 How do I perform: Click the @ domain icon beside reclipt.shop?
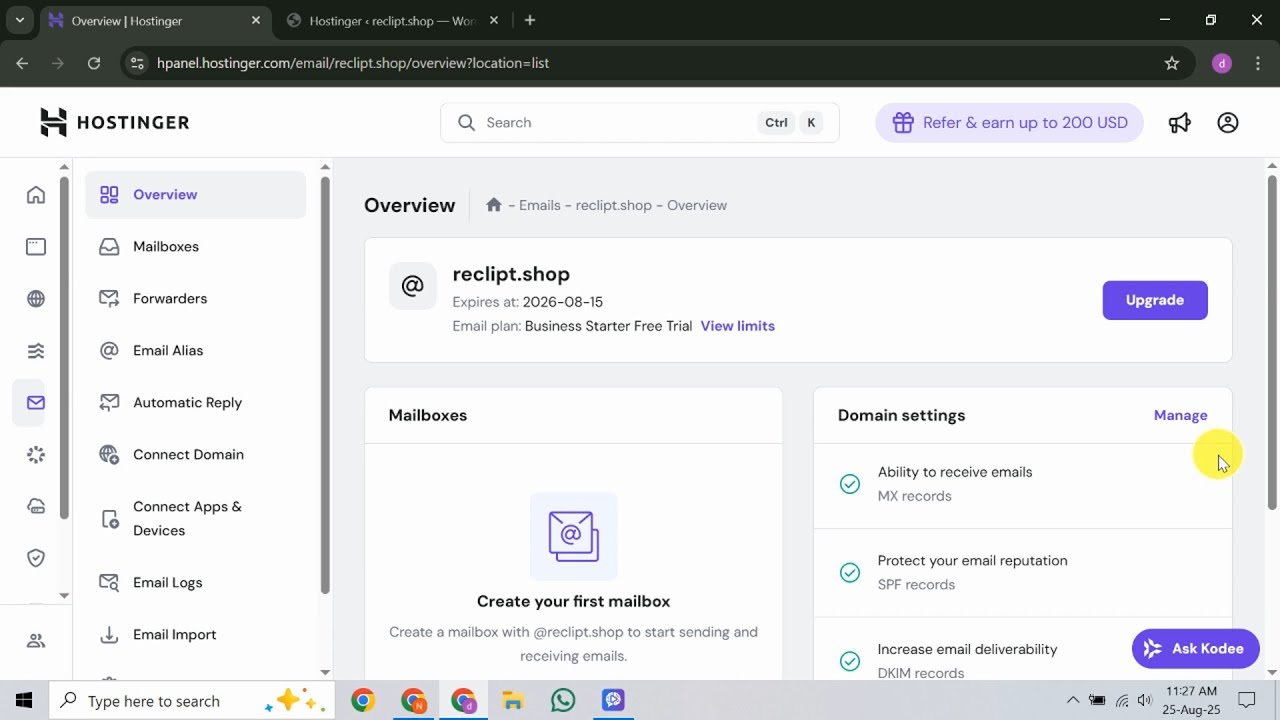coord(412,286)
